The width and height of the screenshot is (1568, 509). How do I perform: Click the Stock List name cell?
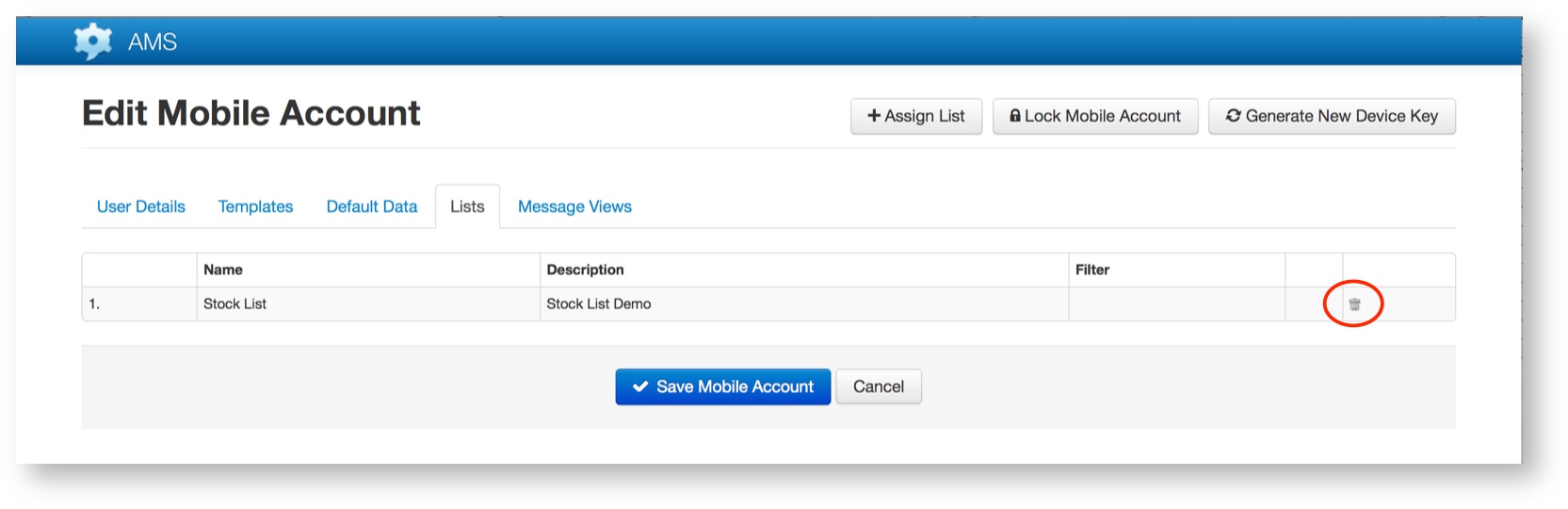pos(235,304)
